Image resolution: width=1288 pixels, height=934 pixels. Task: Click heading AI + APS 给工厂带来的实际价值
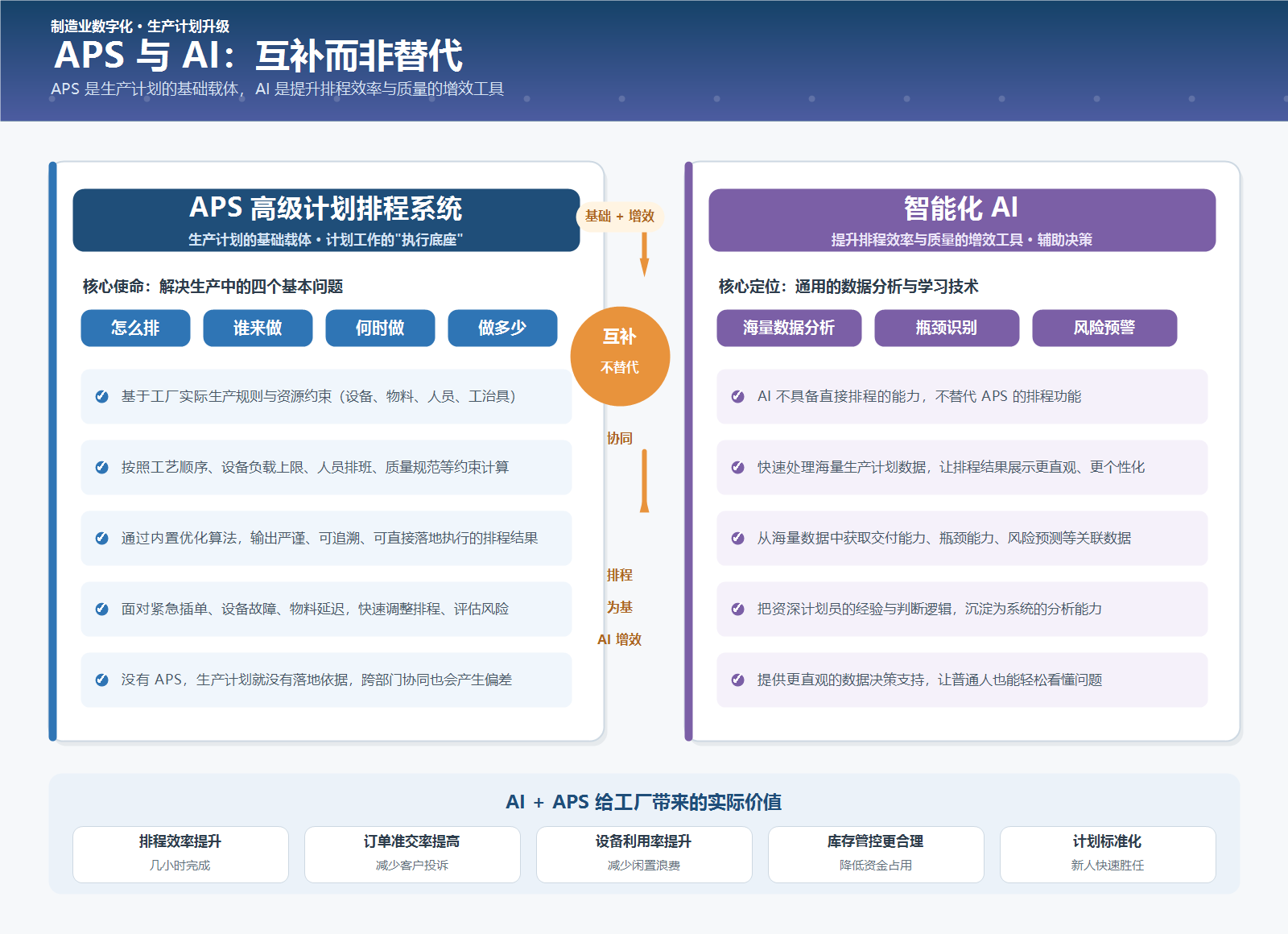644,802
